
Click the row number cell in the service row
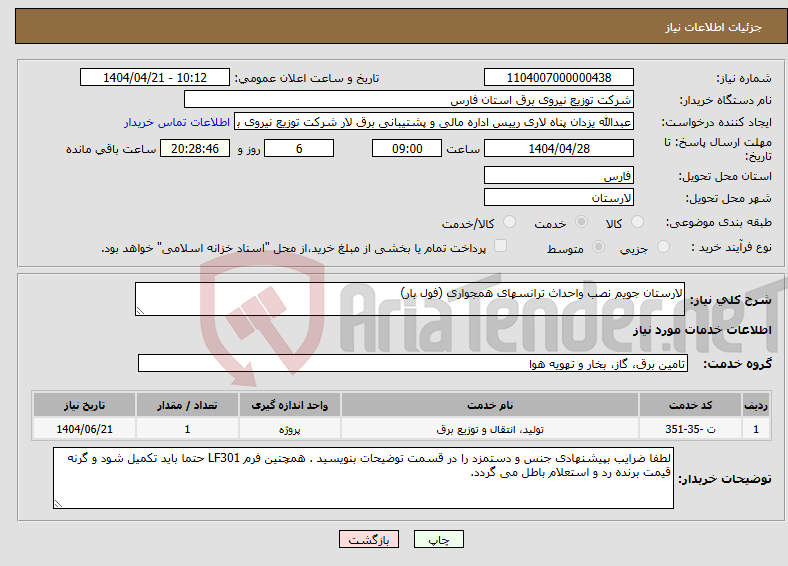coord(756,429)
